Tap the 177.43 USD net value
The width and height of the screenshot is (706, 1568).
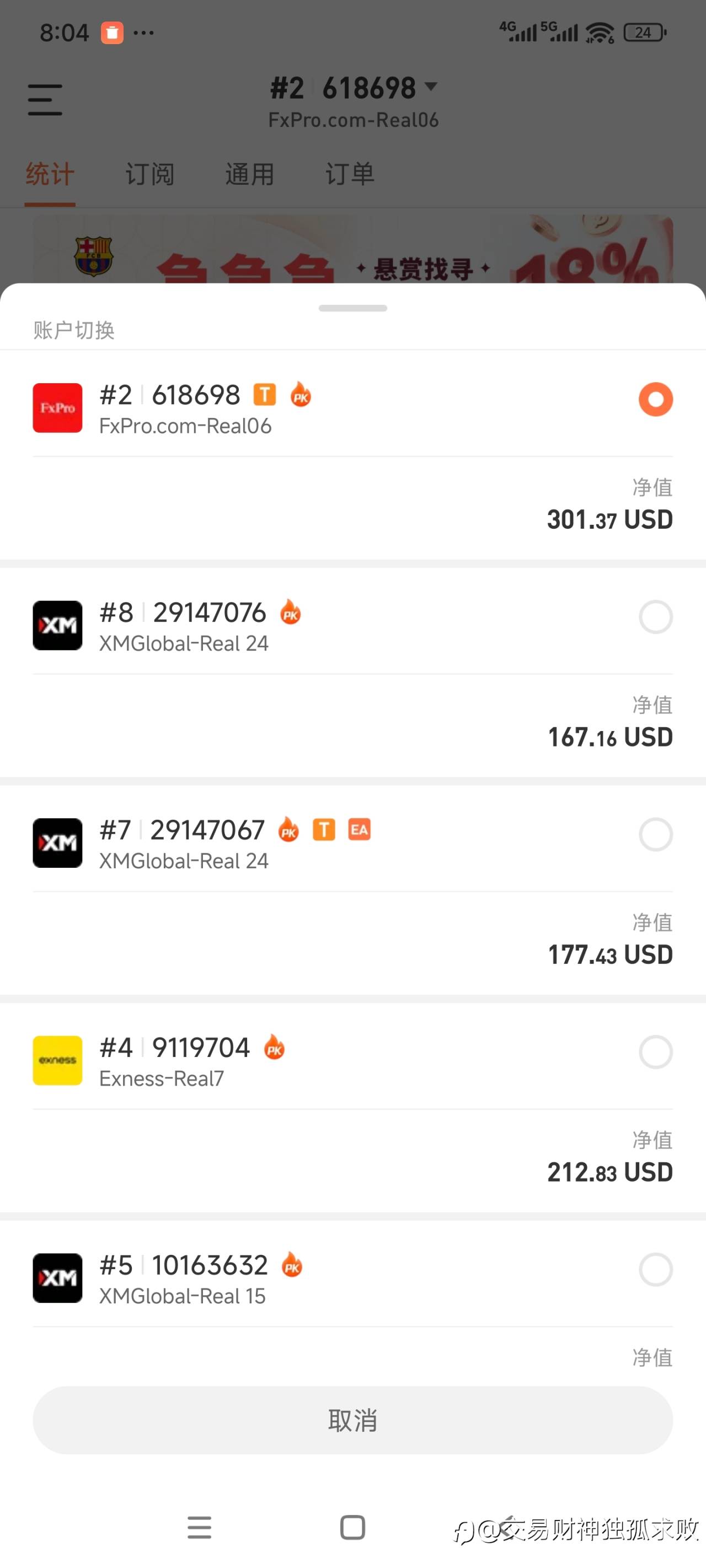[x=610, y=954]
